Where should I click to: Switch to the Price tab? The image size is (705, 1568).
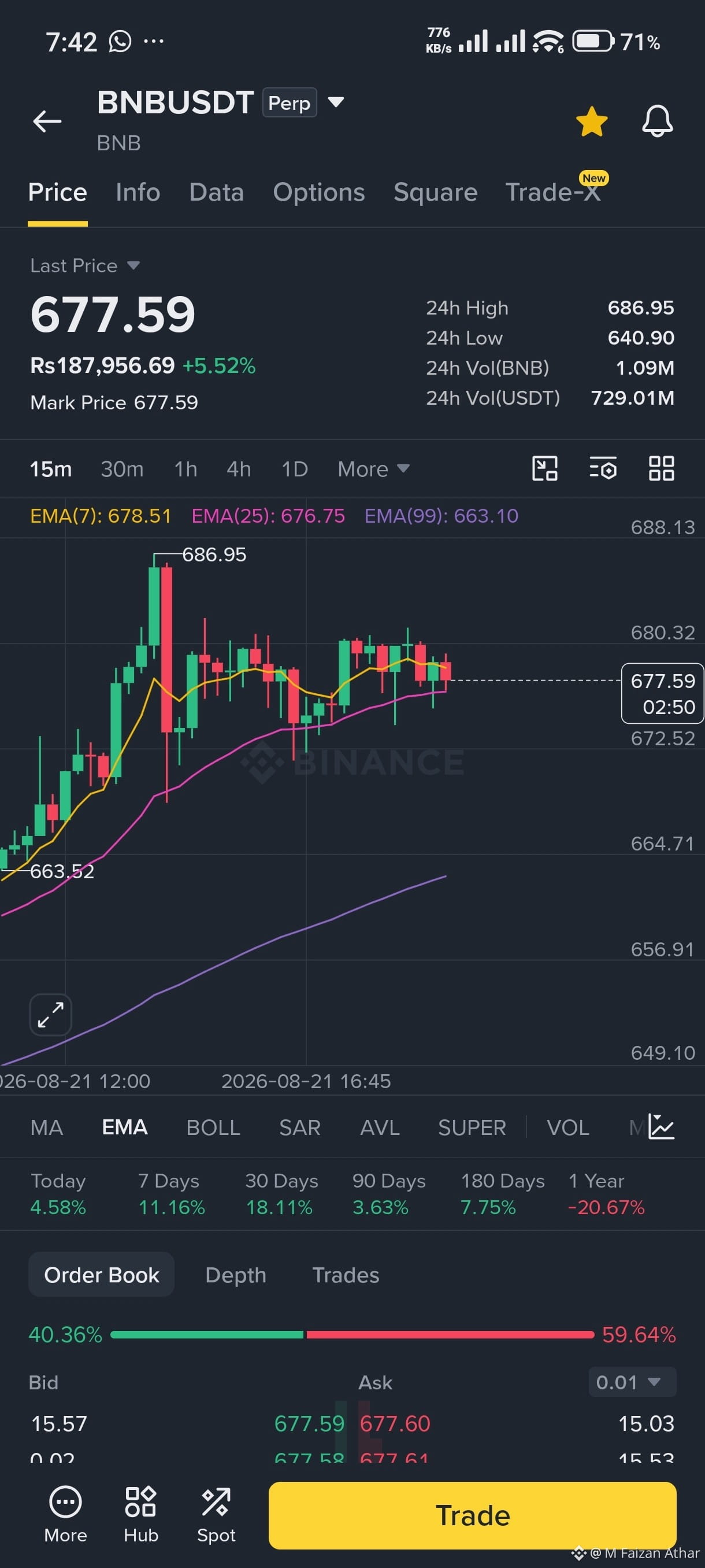coord(58,193)
